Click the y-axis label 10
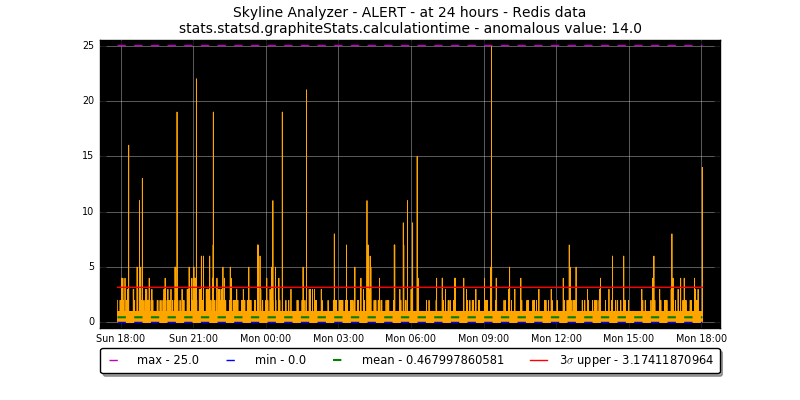The image size is (800, 400). pyautogui.click(x=89, y=212)
